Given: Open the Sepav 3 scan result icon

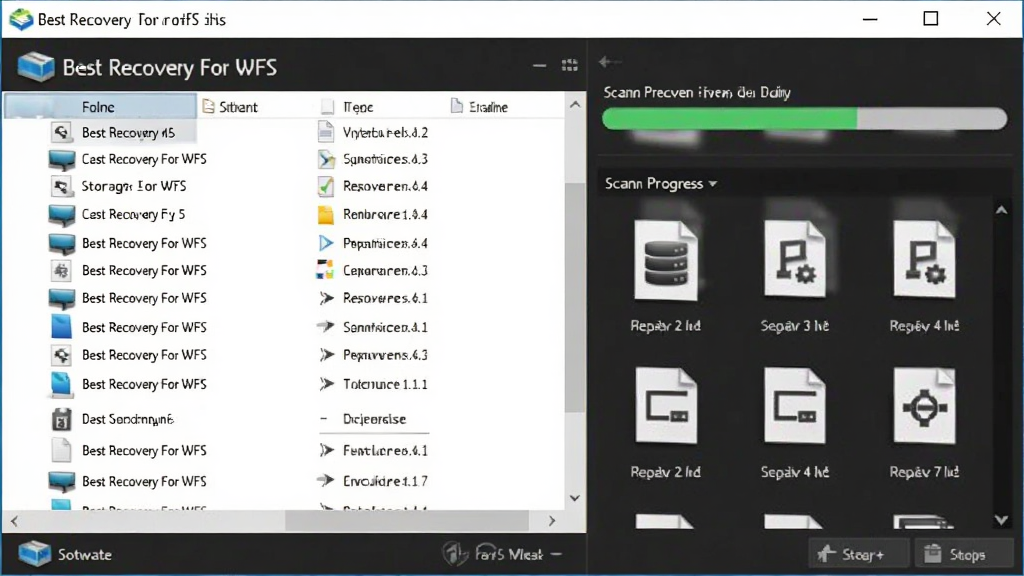Looking at the screenshot, I should click(x=795, y=259).
